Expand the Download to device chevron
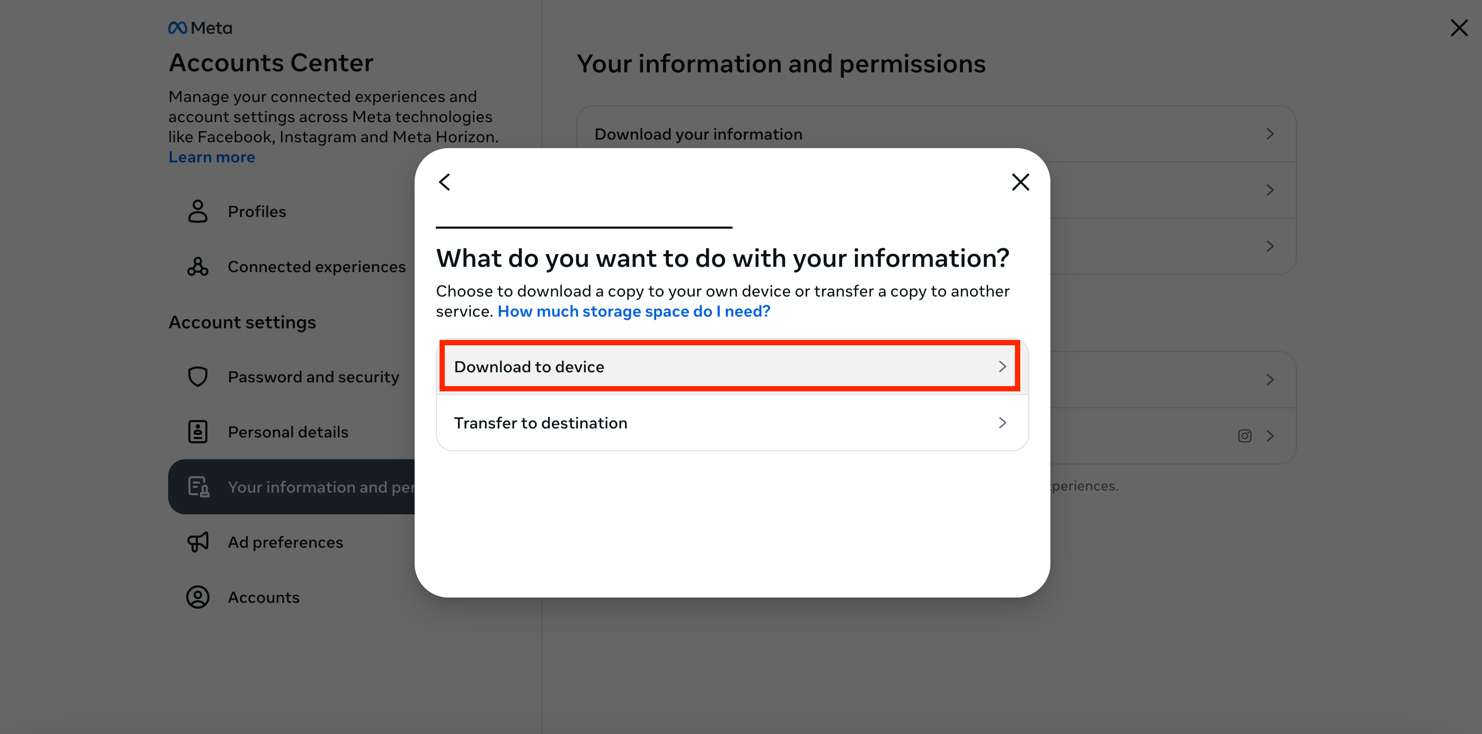This screenshot has height=734, width=1482. tap(1002, 367)
